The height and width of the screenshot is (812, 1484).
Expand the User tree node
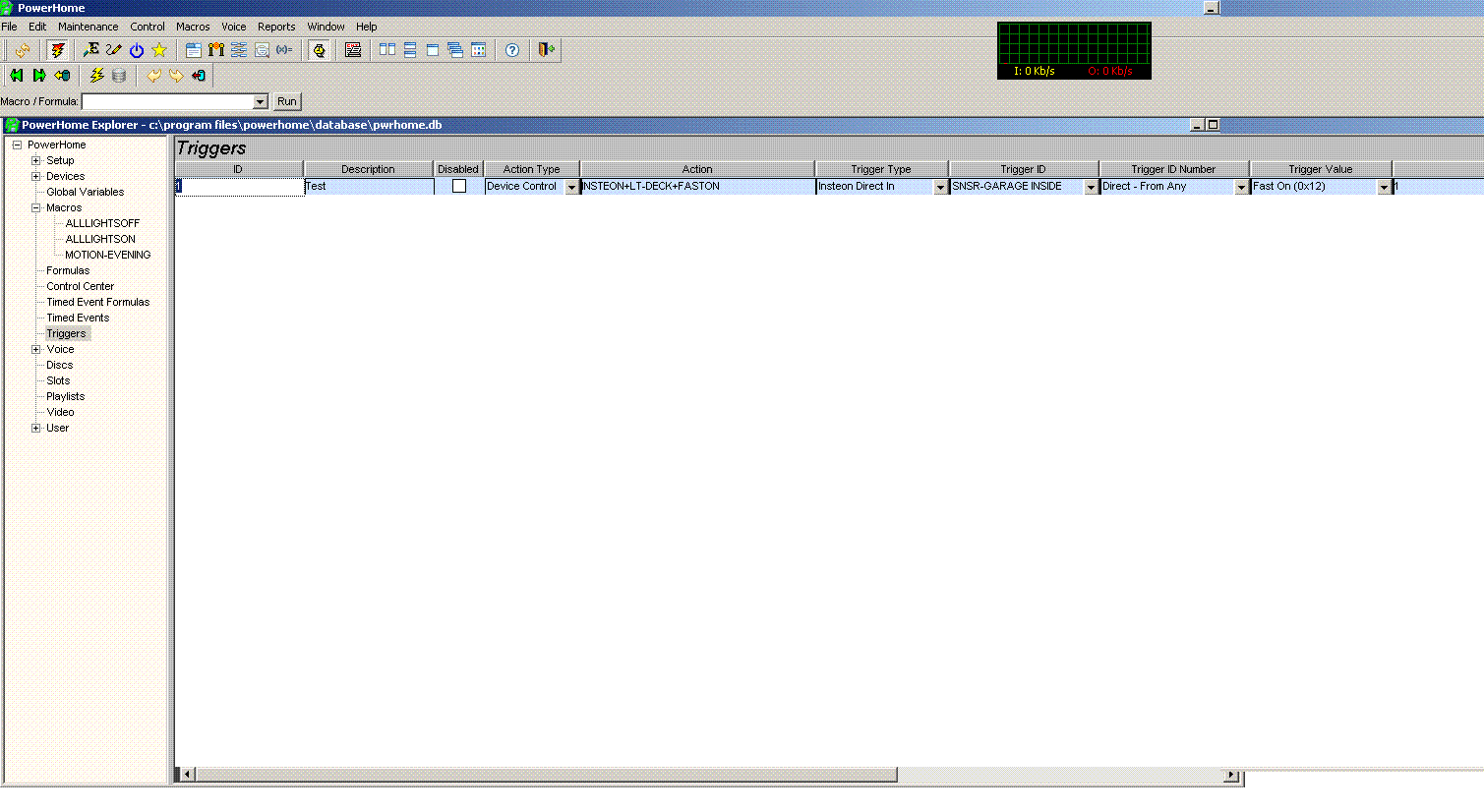pyautogui.click(x=36, y=428)
